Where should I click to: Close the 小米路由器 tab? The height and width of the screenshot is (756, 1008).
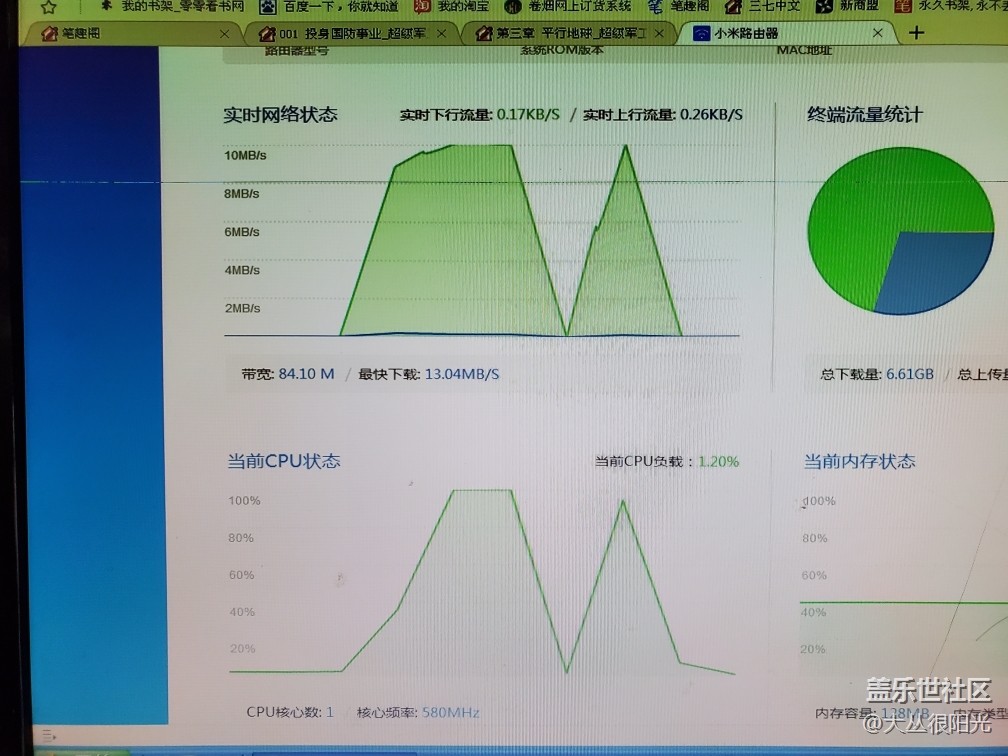pos(878,33)
